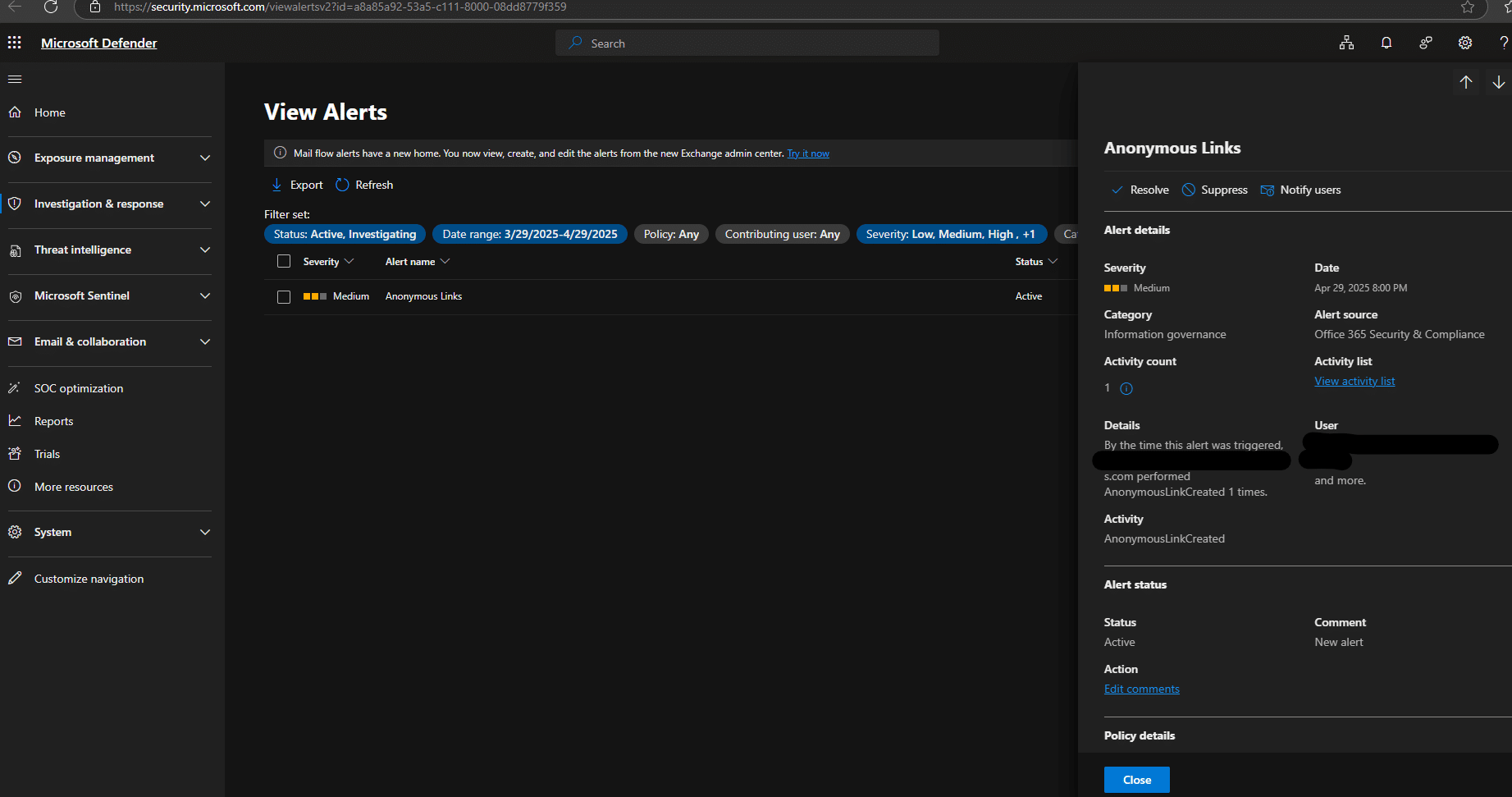
Task: Expand Microsoft Sentinel chevron
Action: coord(205,295)
